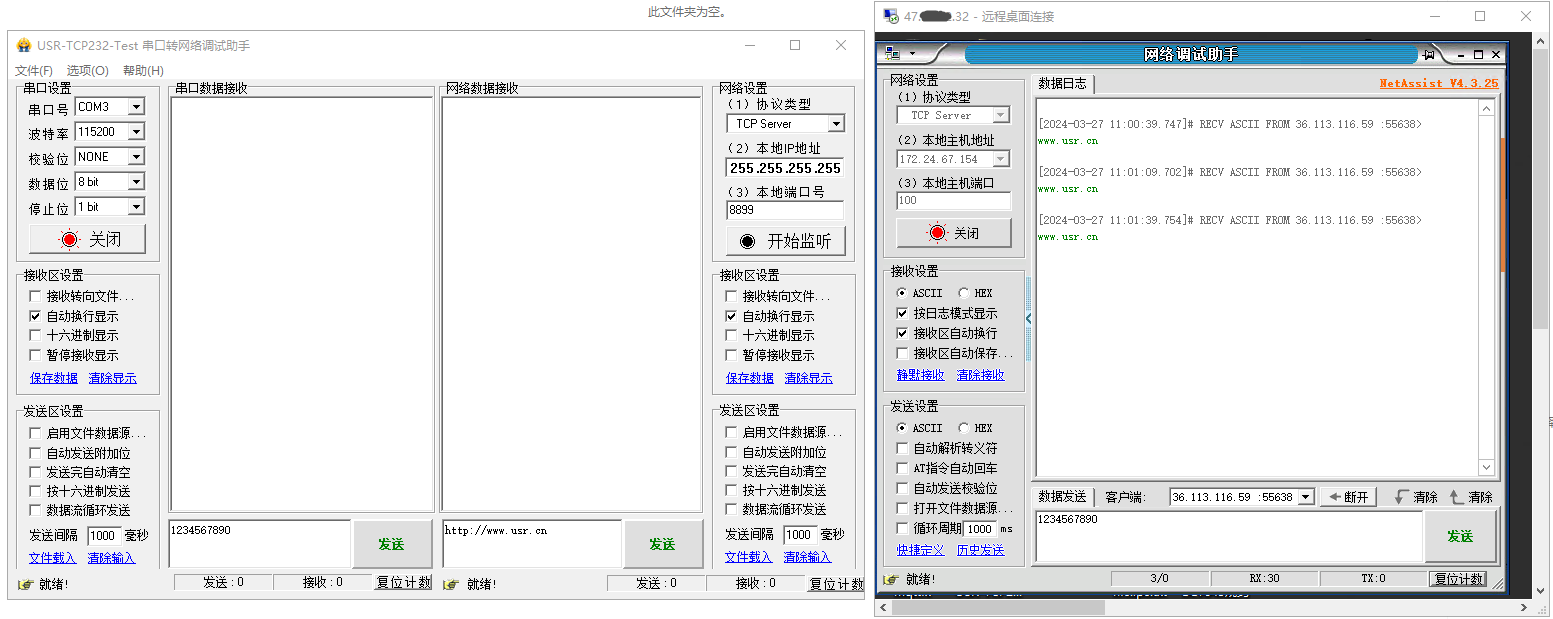Open the 选项(O) menu

[x=88, y=71]
